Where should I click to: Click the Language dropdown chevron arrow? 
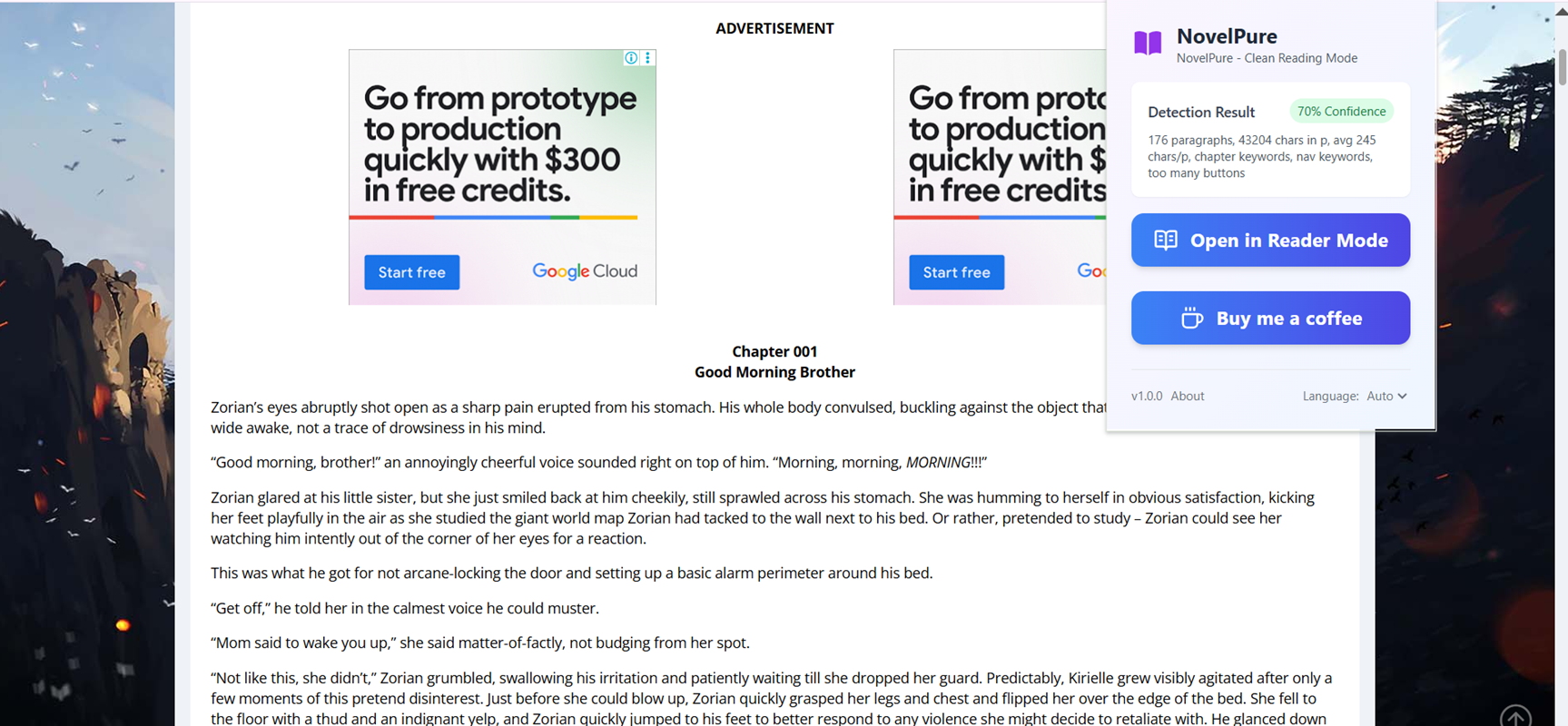point(1403,396)
